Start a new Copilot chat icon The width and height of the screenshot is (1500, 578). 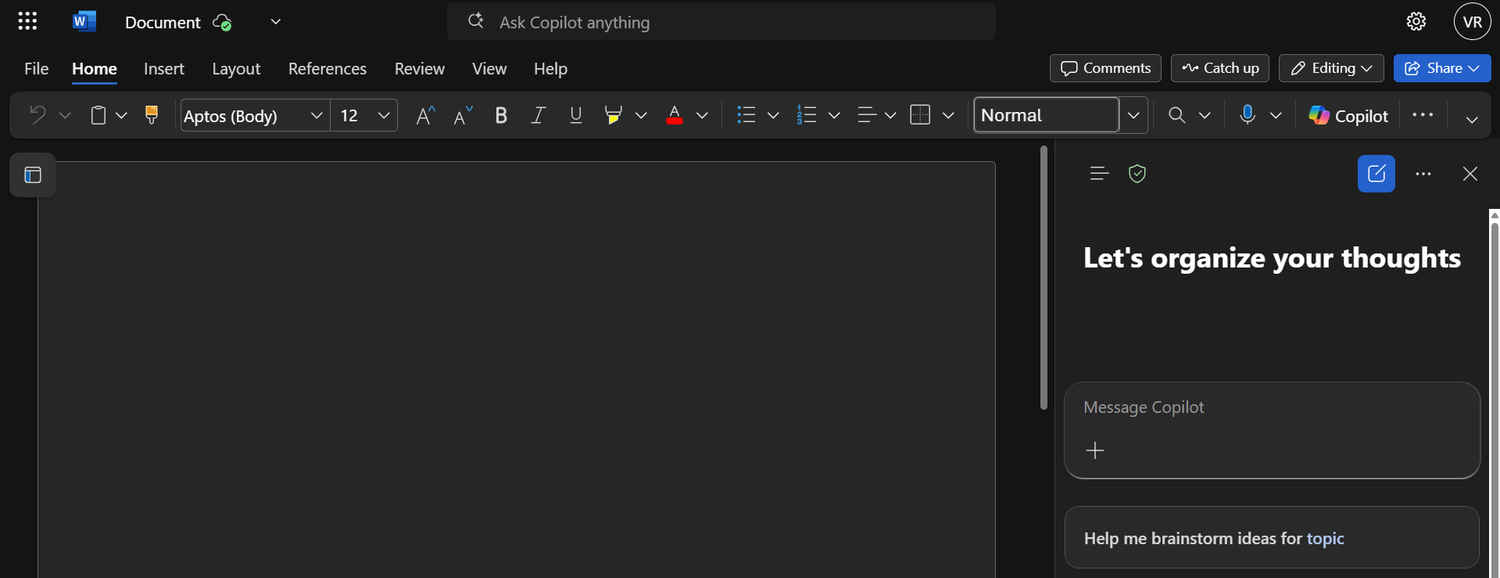[1376, 174]
